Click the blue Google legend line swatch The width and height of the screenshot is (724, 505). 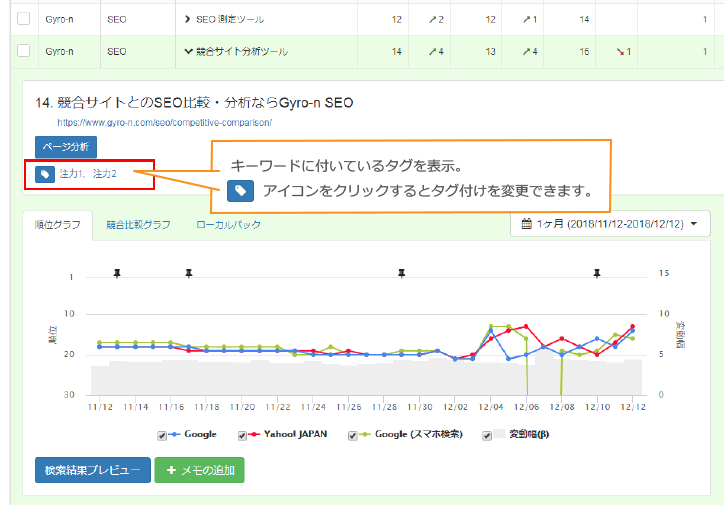(175, 434)
